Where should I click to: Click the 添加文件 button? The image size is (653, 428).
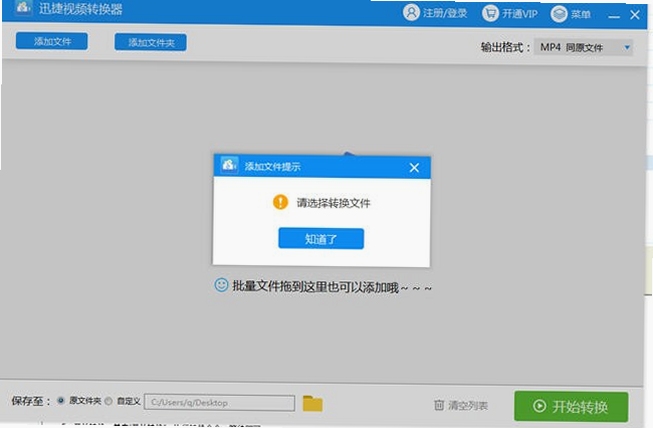click(x=52, y=41)
